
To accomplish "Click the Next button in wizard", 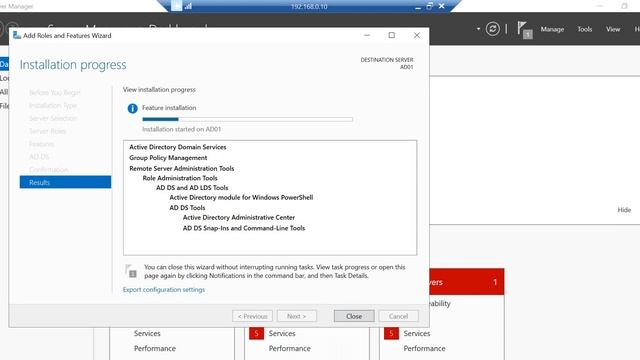I will click(x=297, y=316).
